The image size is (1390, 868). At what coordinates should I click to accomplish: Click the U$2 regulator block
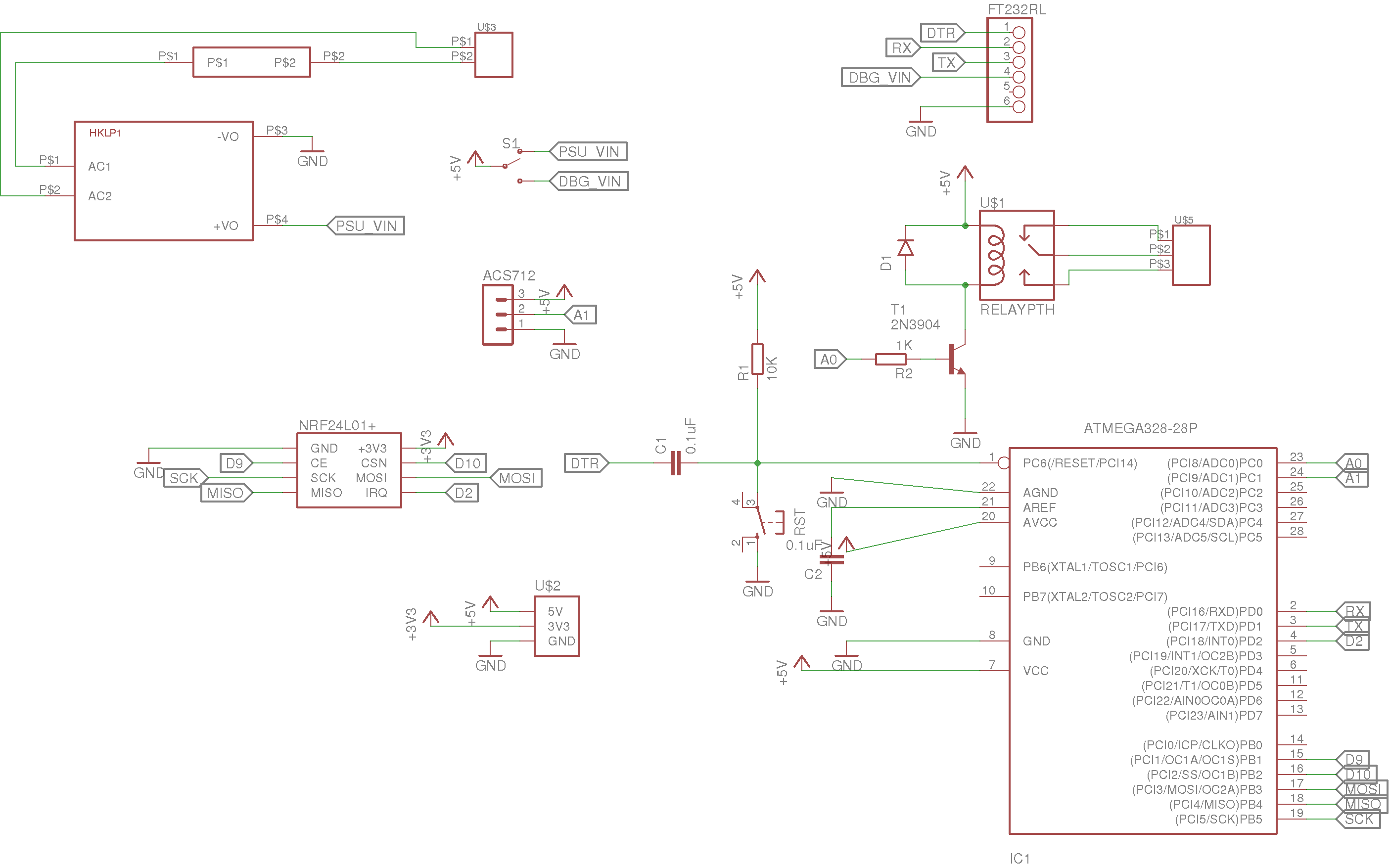point(557,626)
